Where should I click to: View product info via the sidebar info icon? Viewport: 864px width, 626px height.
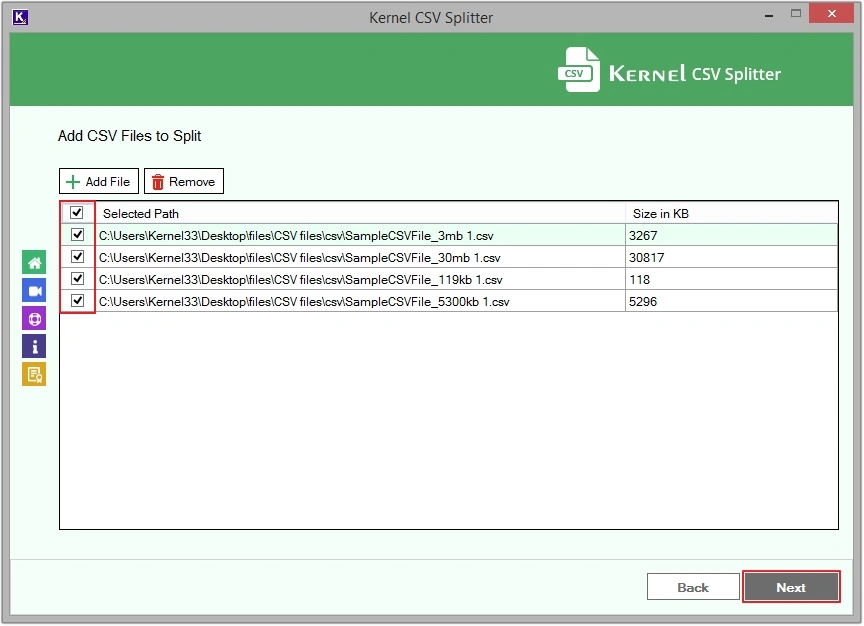pyautogui.click(x=34, y=346)
